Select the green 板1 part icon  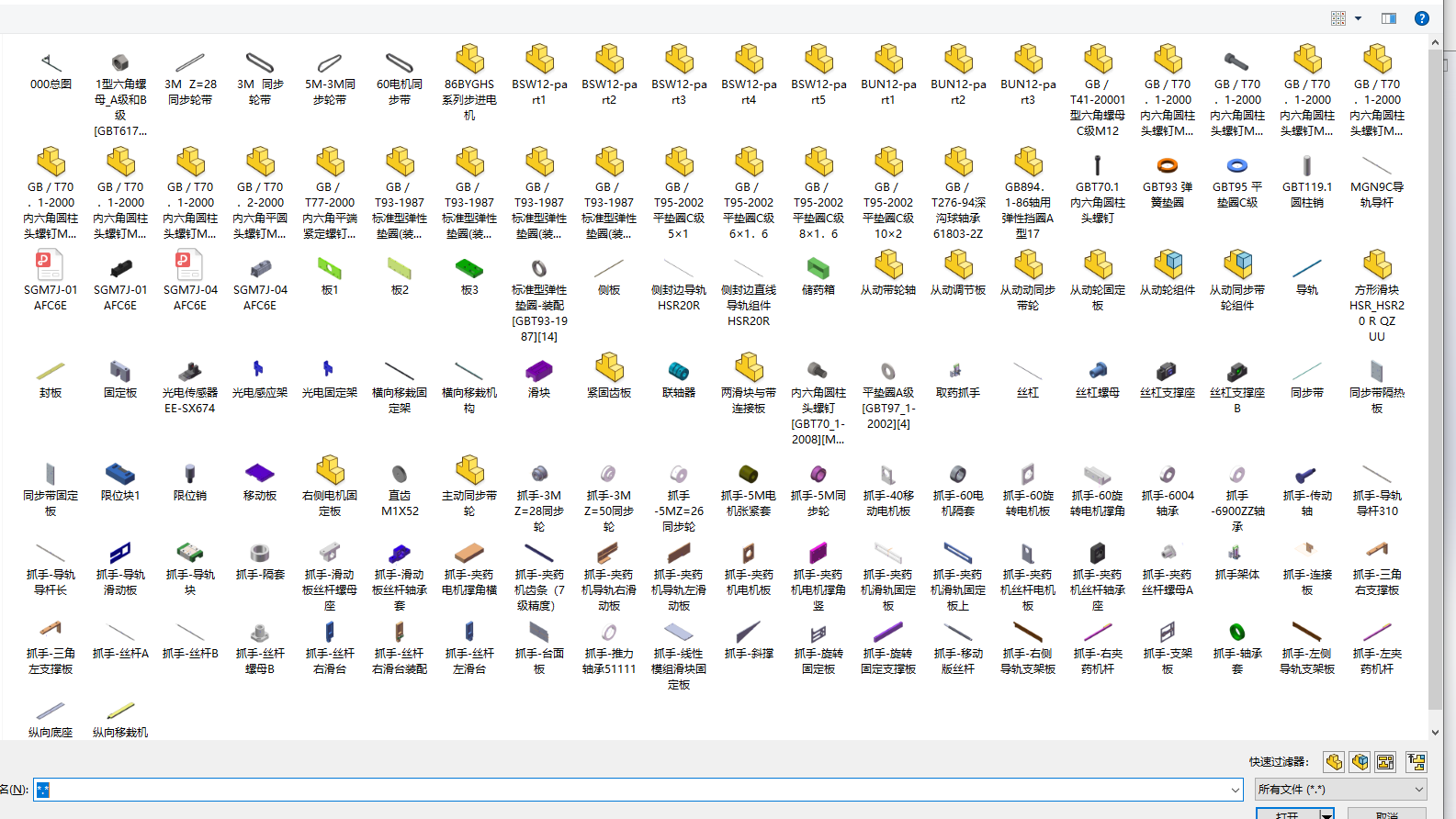pos(330,268)
